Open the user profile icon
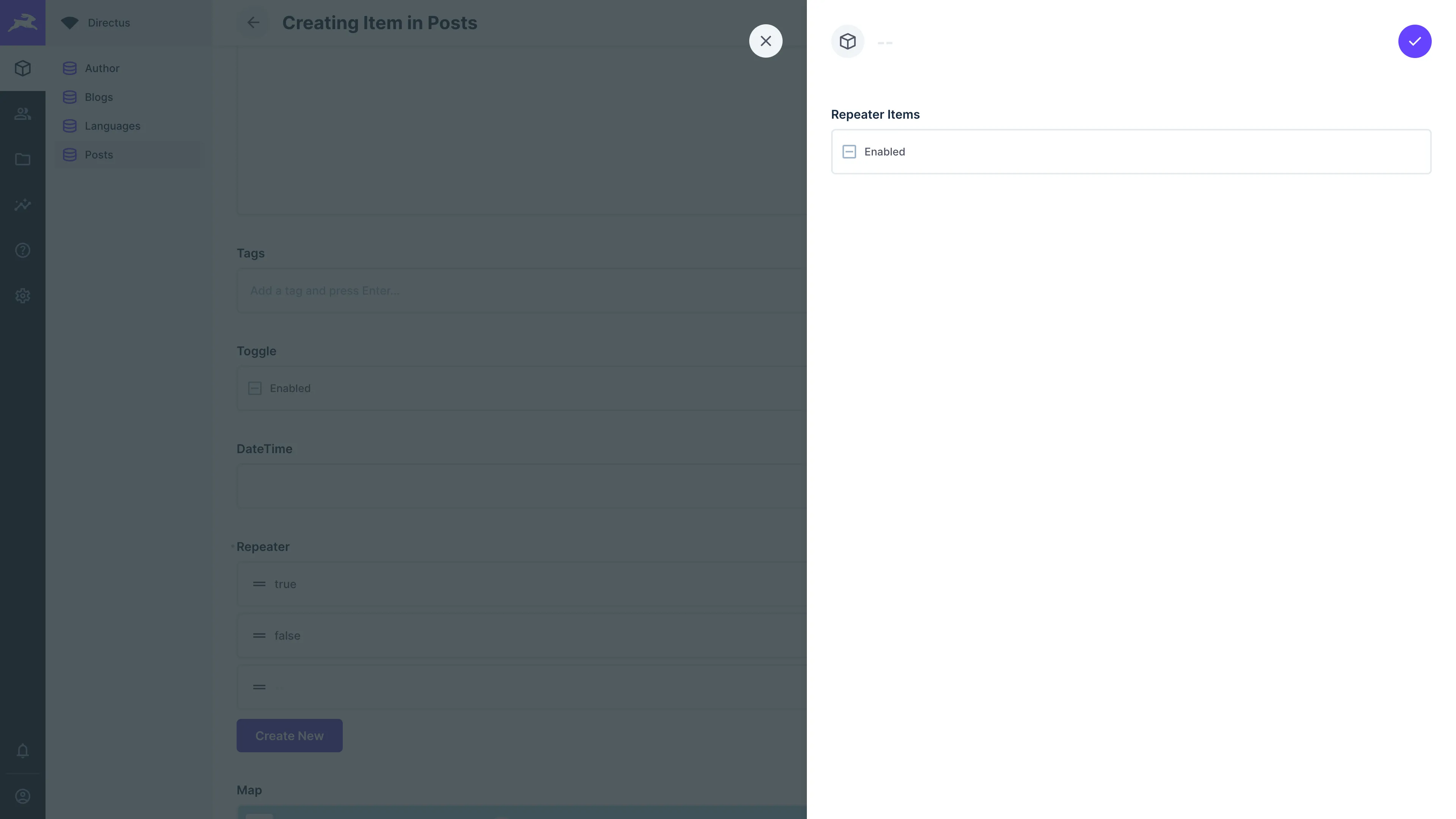The image size is (1456, 819). point(23,796)
